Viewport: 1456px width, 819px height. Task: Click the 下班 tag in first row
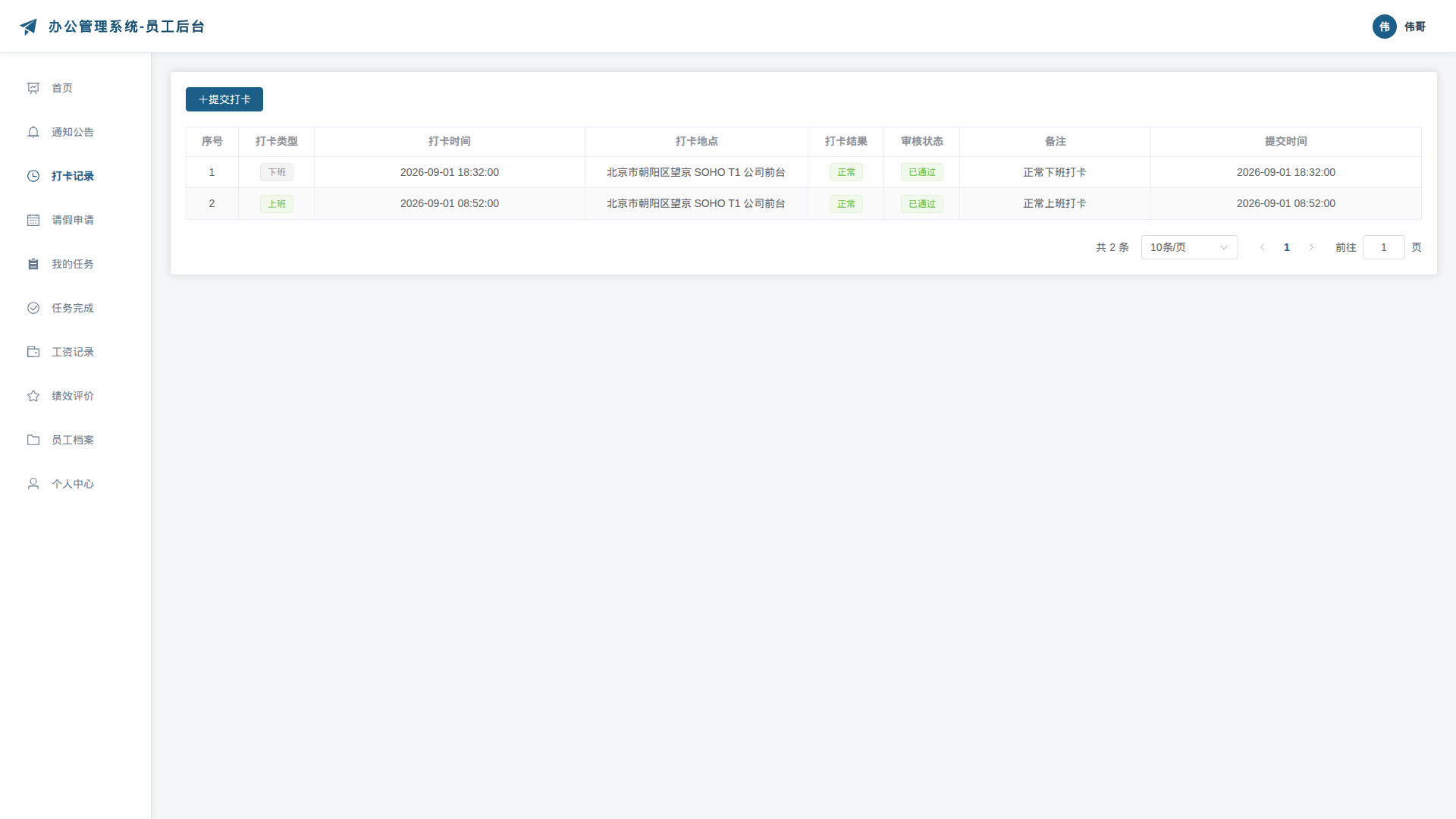click(x=277, y=172)
